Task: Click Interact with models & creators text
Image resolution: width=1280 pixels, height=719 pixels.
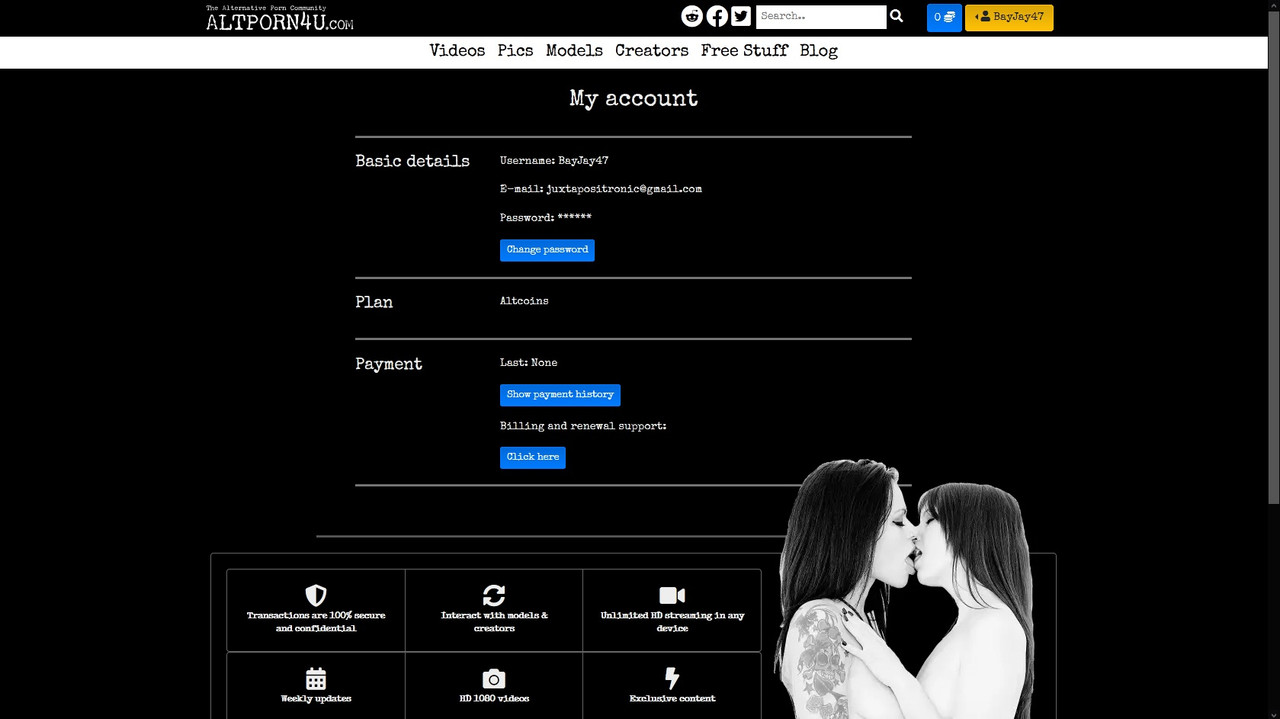Action: 494,622
